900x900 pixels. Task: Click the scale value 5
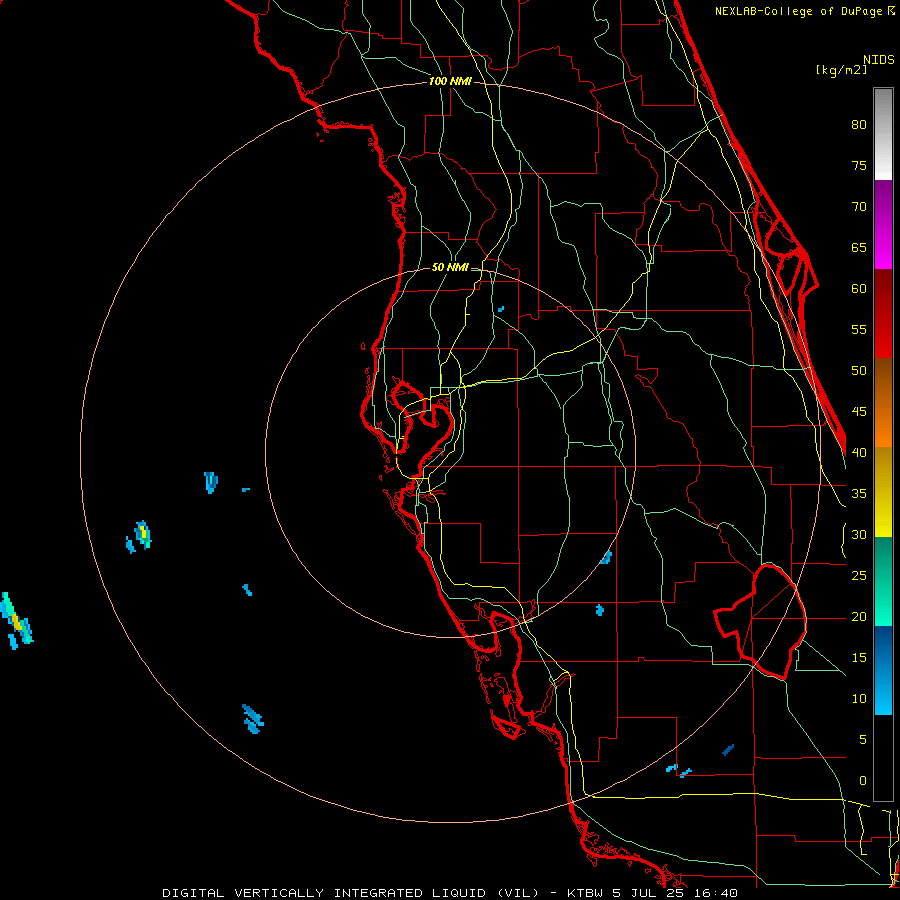pos(863,739)
